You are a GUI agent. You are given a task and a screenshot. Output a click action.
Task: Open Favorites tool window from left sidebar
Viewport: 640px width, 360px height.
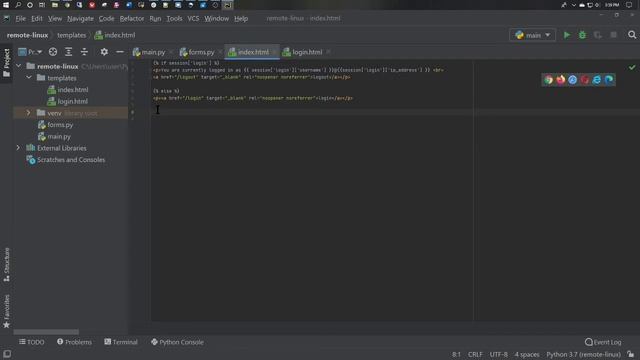tap(7, 311)
